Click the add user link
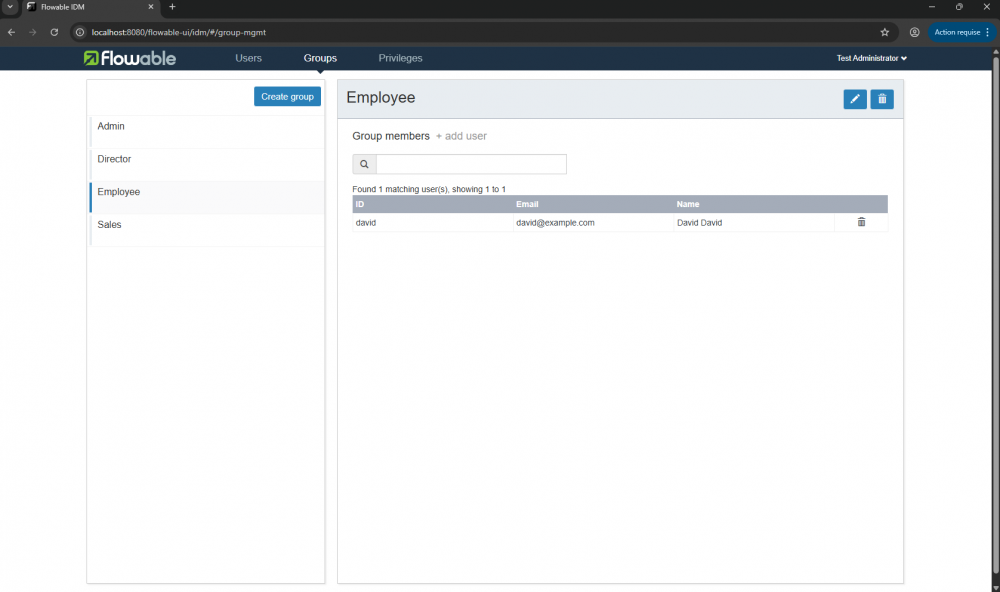This screenshot has width=1000, height=592. coord(461,136)
